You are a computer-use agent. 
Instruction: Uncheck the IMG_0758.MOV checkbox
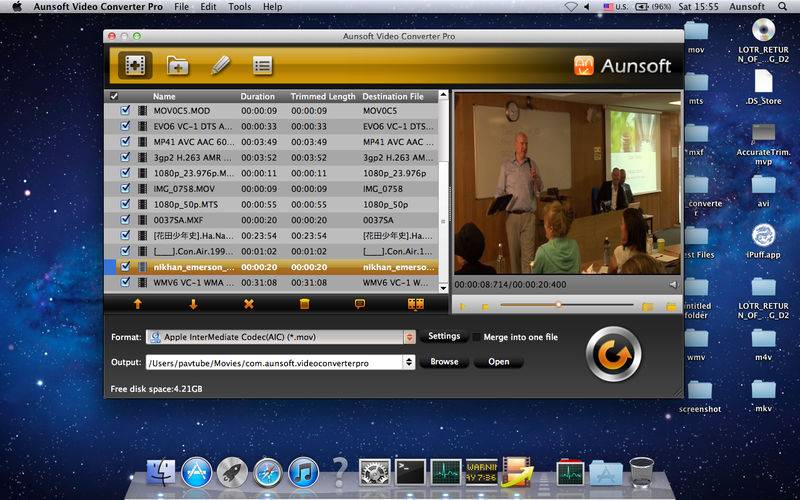125,188
